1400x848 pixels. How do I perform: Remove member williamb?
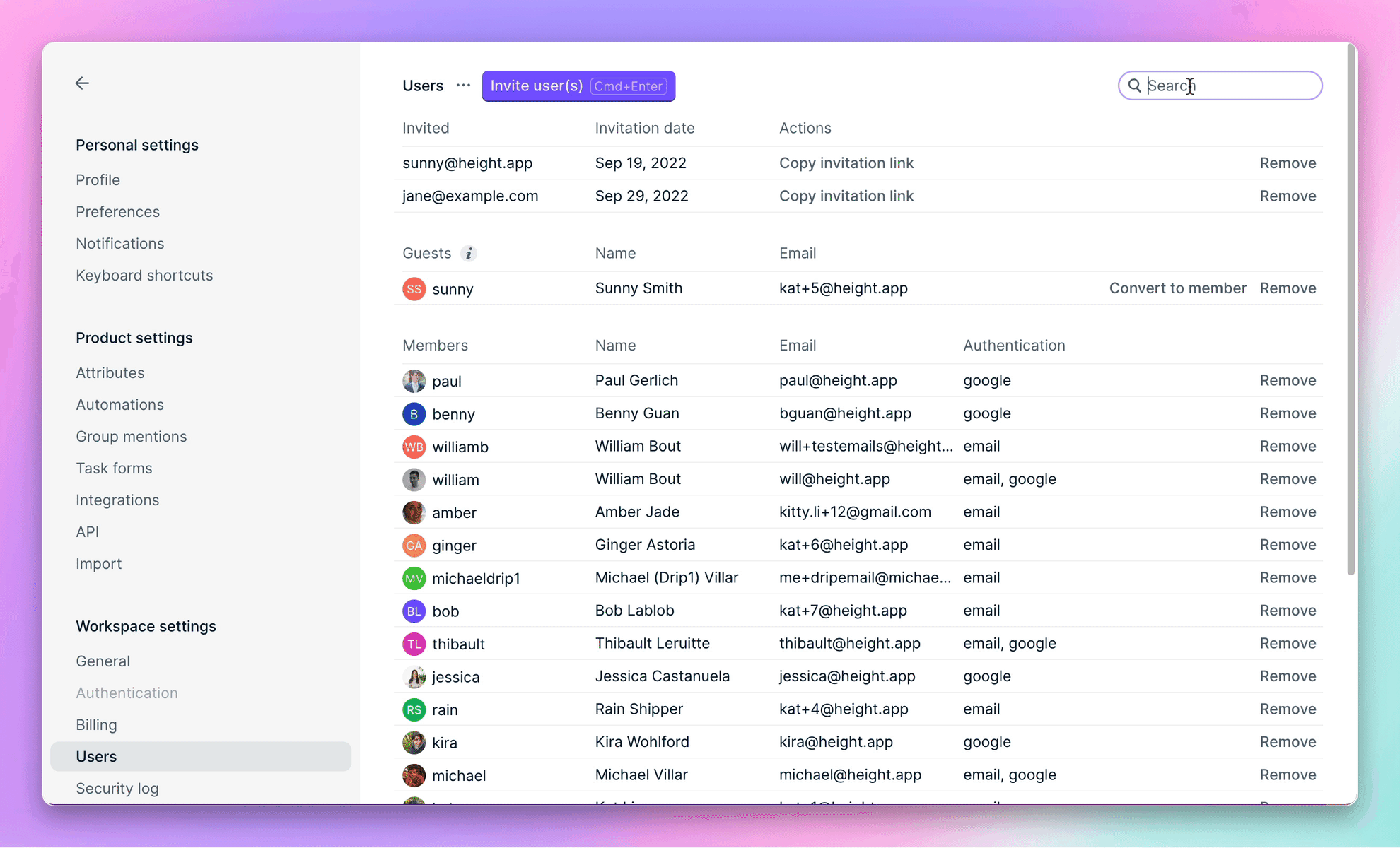tap(1288, 446)
